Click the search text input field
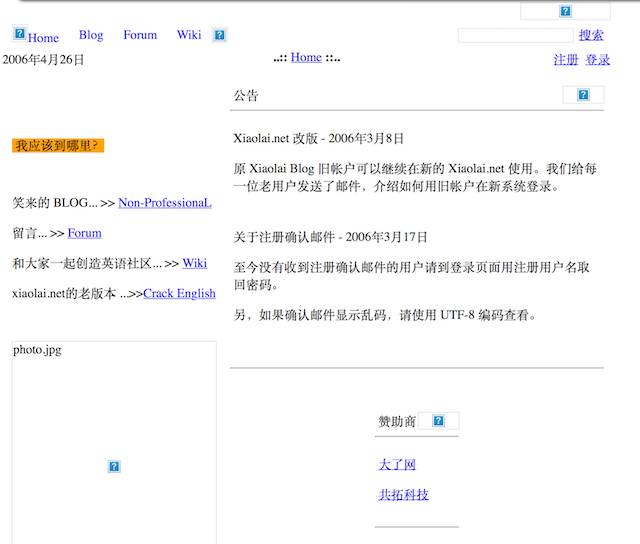Screen dimensions: 640x544 [515, 36]
